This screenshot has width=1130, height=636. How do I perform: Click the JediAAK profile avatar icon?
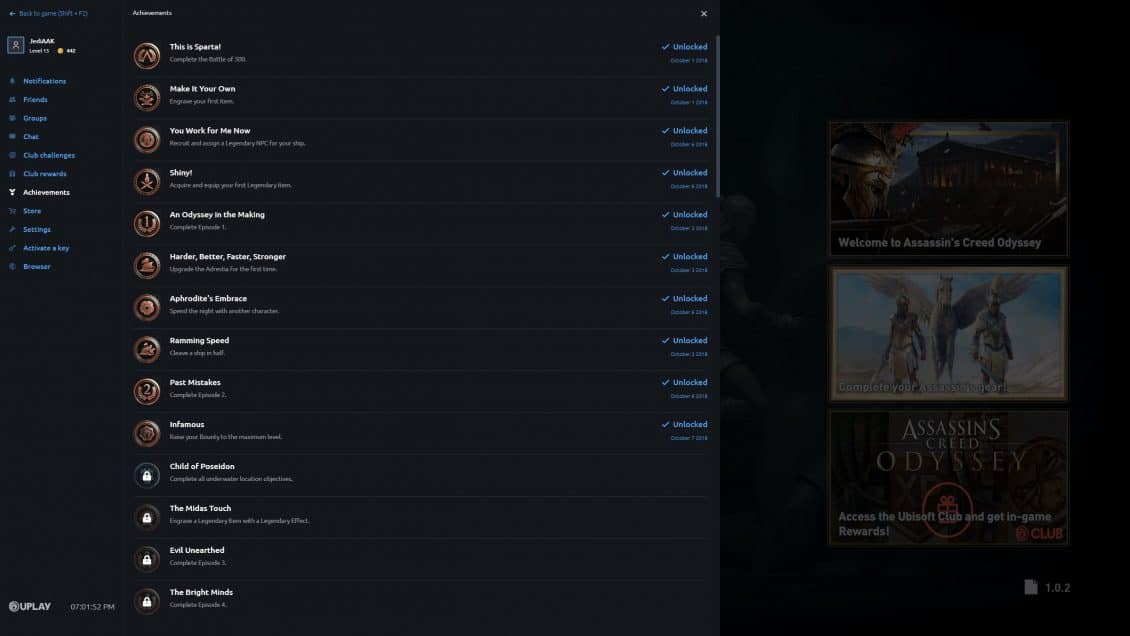15,45
